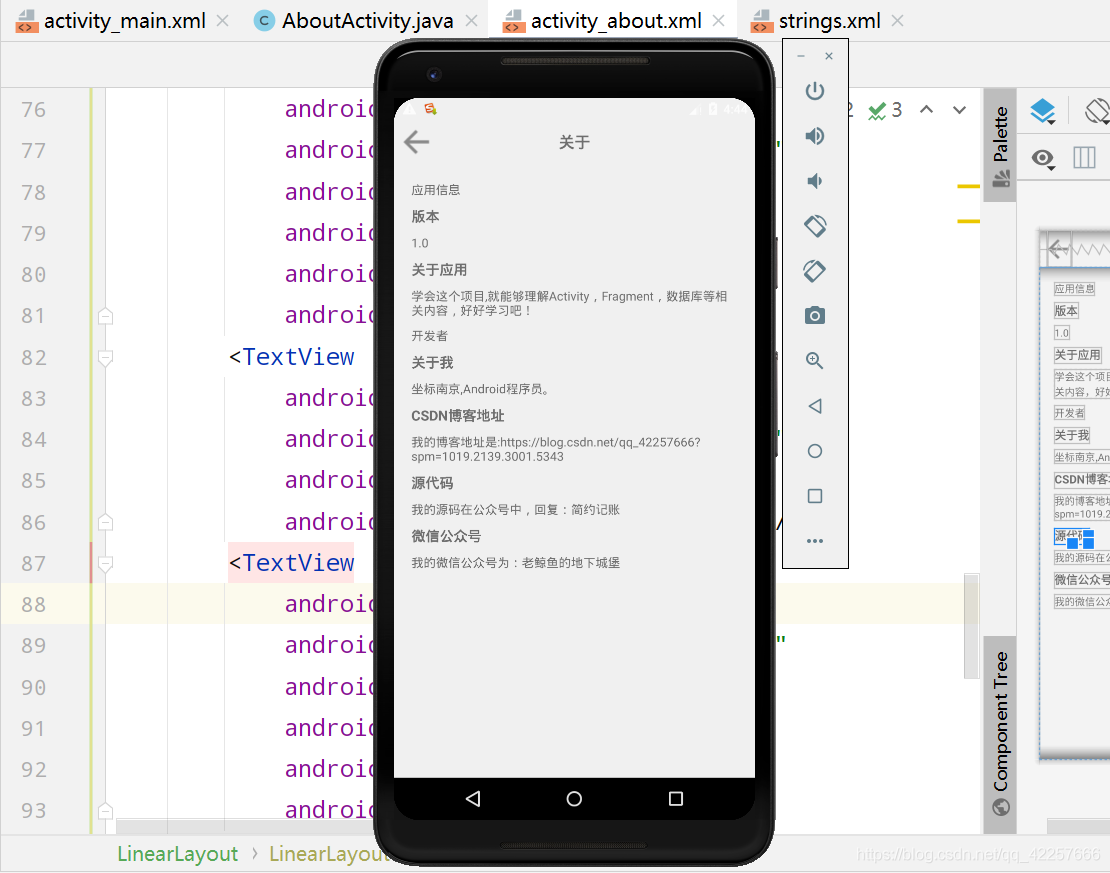Click the emulator volume up icon

(x=815, y=136)
